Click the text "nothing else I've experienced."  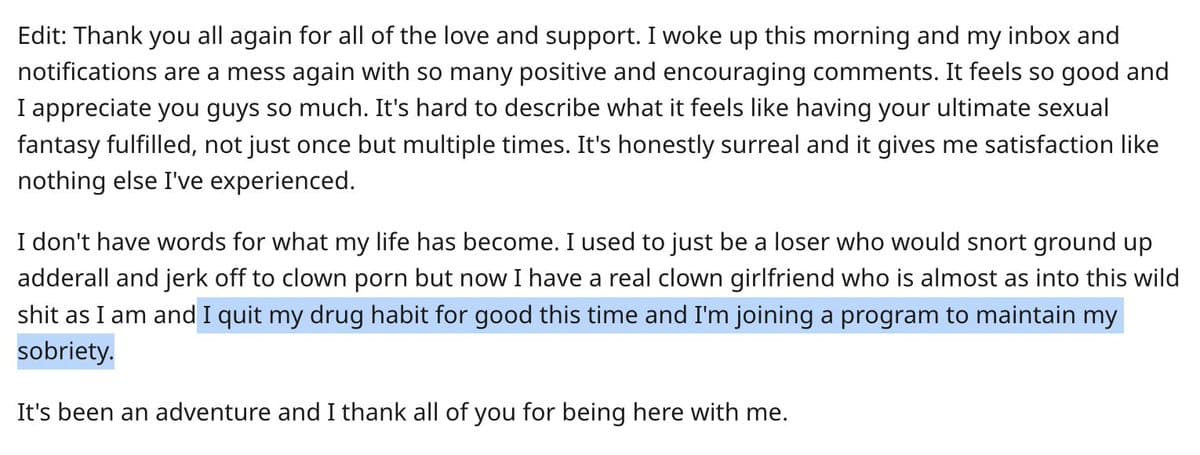click(186, 182)
